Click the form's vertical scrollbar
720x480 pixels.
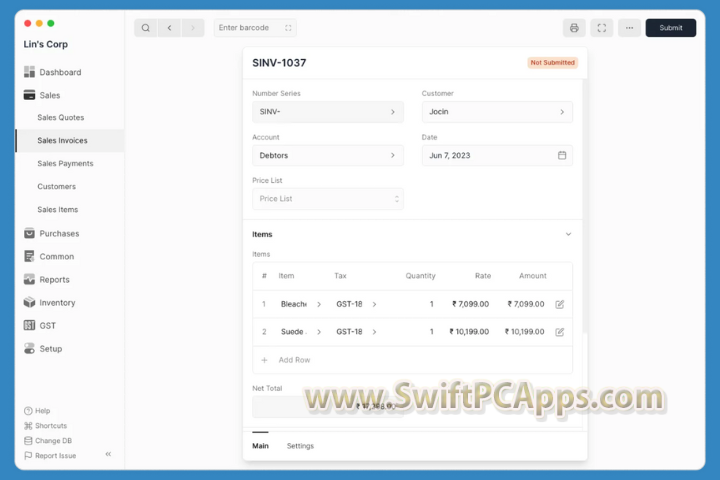[585, 206]
